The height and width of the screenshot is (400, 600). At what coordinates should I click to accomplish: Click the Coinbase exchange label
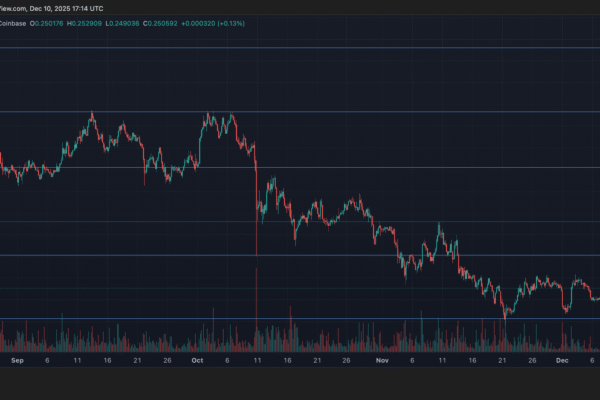coord(14,24)
